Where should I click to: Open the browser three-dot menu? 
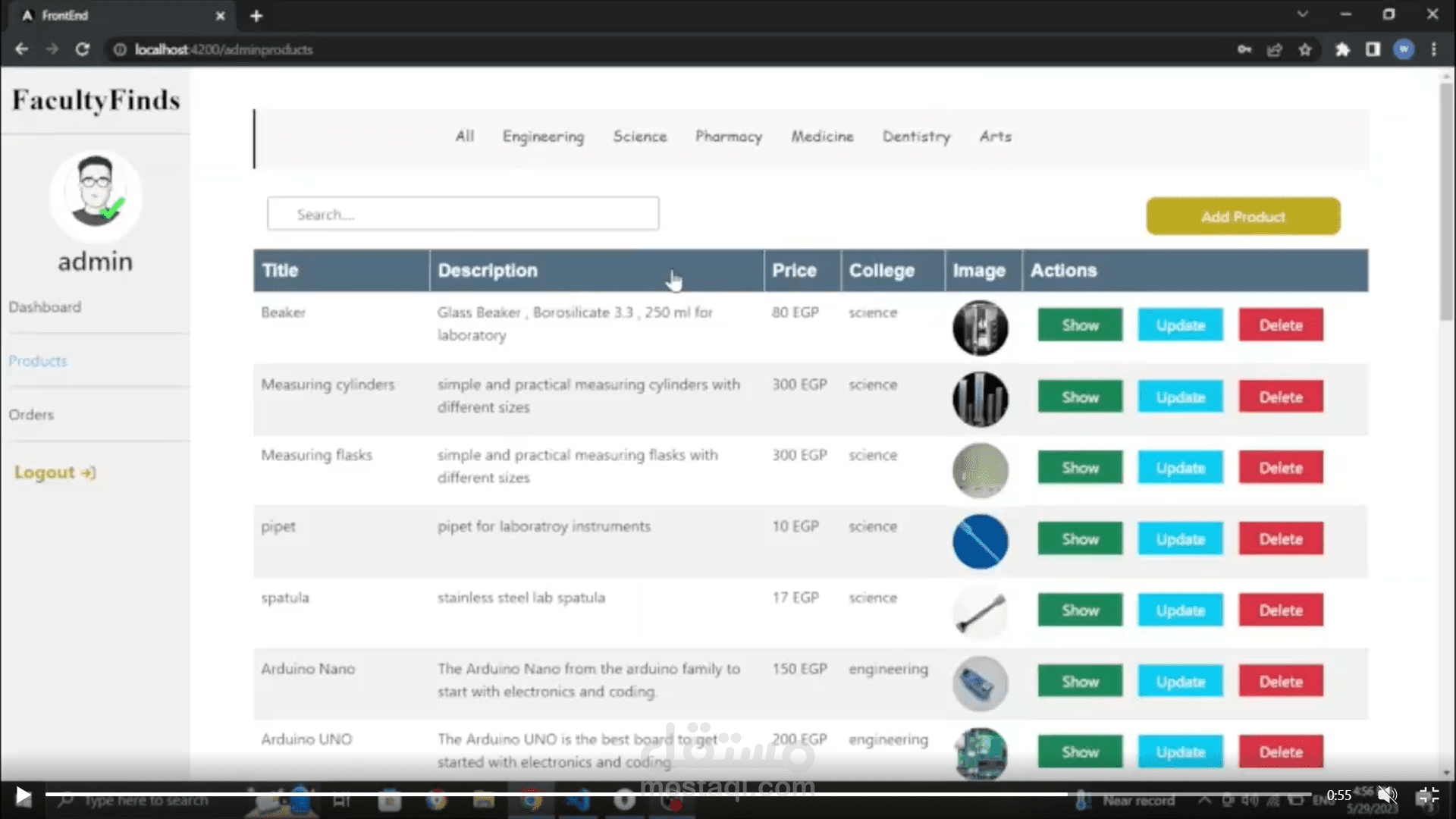(1433, 49)
